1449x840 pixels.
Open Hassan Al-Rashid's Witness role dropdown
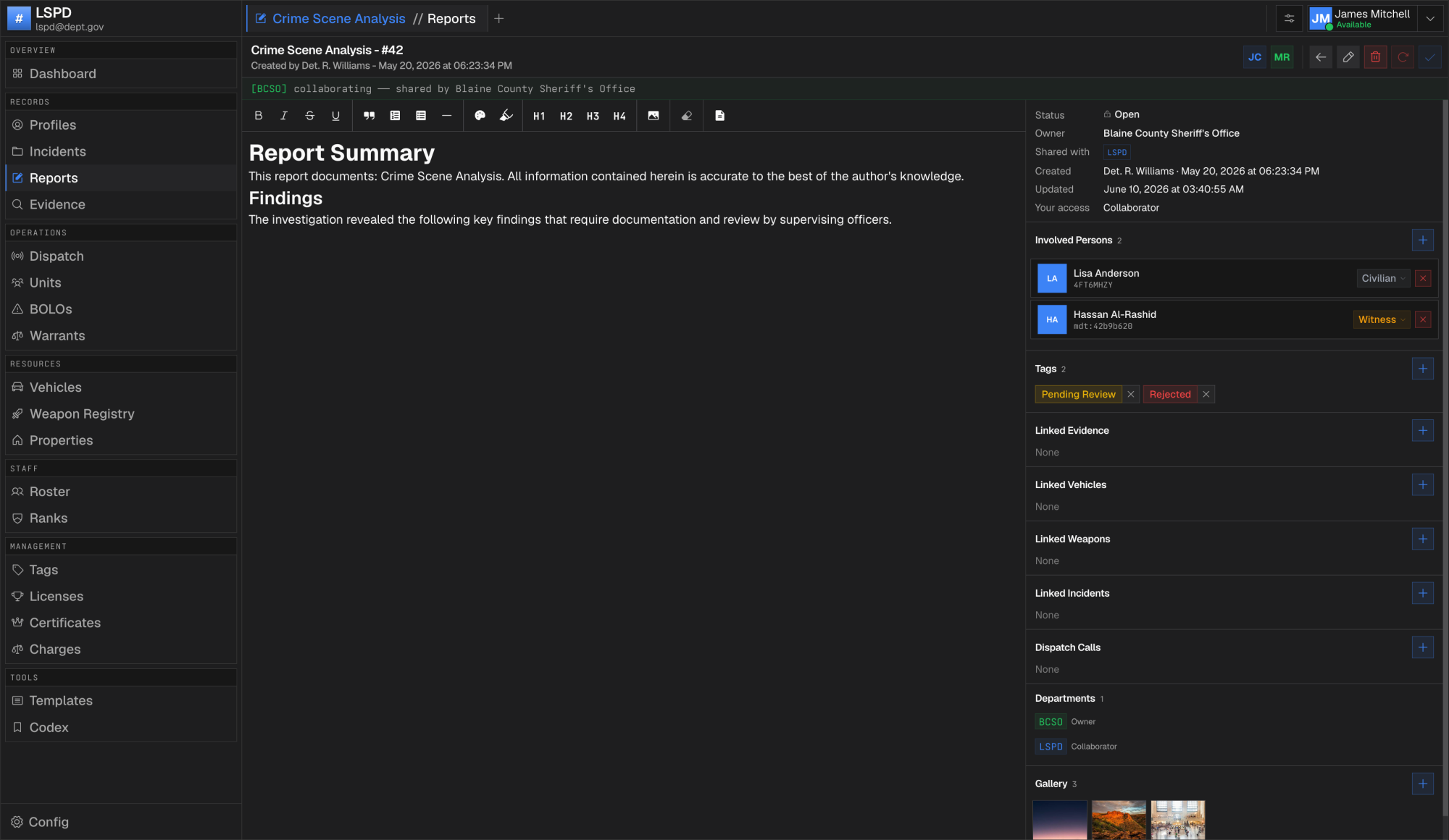[1381, 319]
